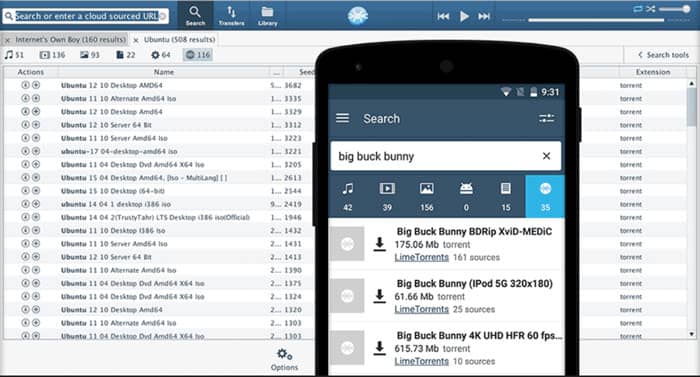Open LimeTorrents link with 161 sources
Screen dimensions: 700x377
coord(421,257)
